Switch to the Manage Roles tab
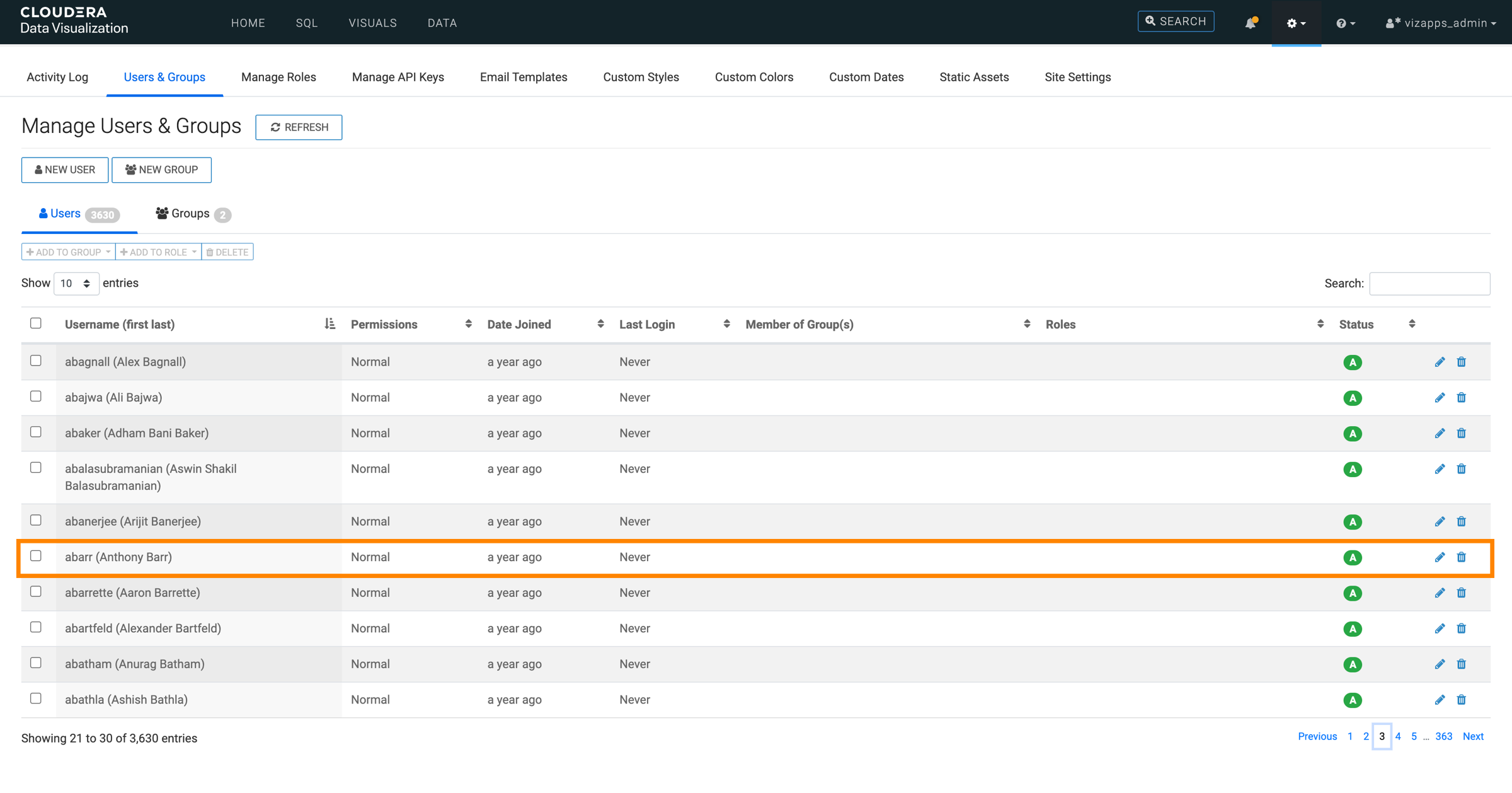This screenshot has width=1512, height=793. (278, 77)
